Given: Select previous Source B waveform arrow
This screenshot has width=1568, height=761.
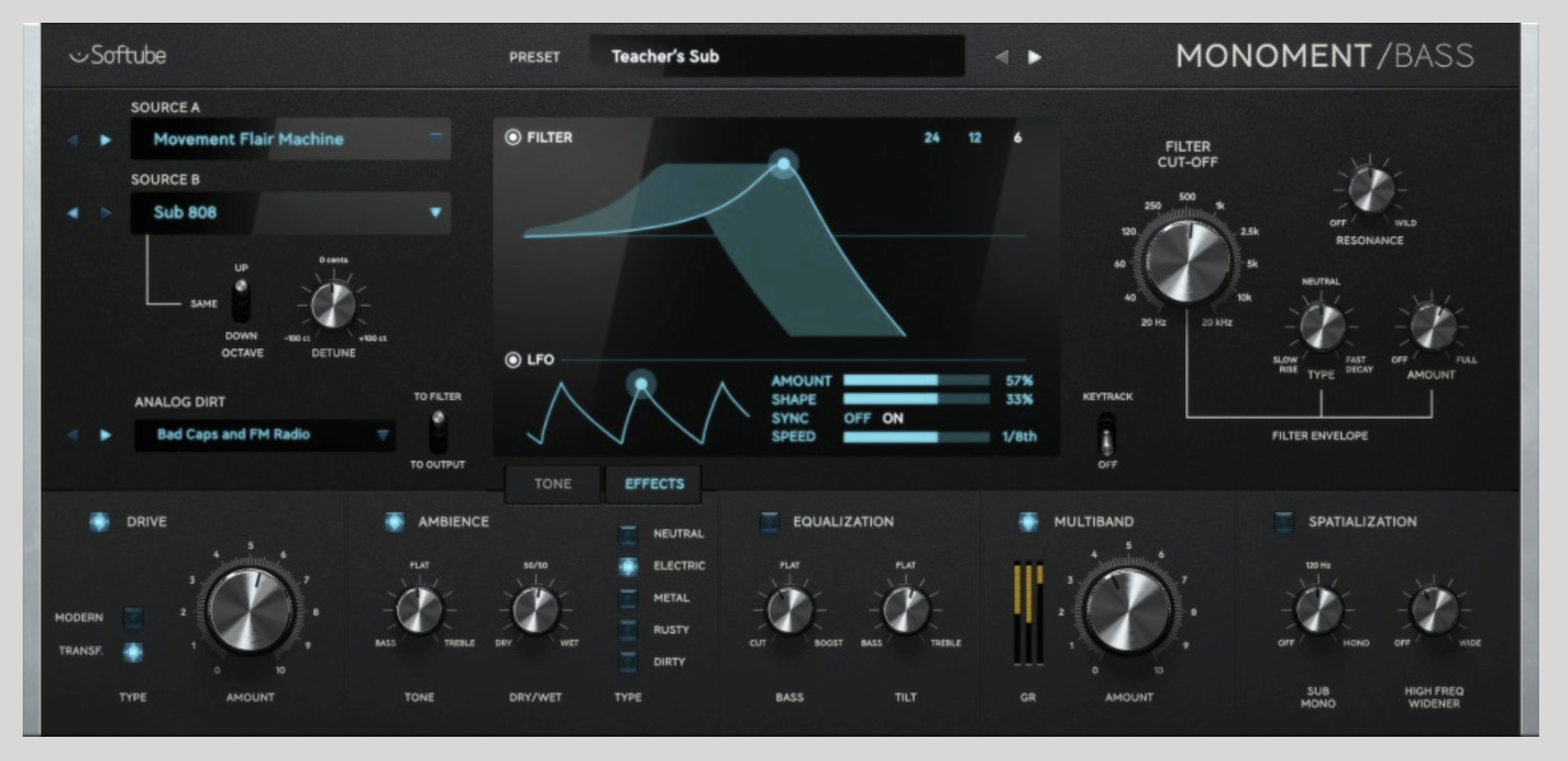Looking at the screenshot, I should click(x=73, y=213).
